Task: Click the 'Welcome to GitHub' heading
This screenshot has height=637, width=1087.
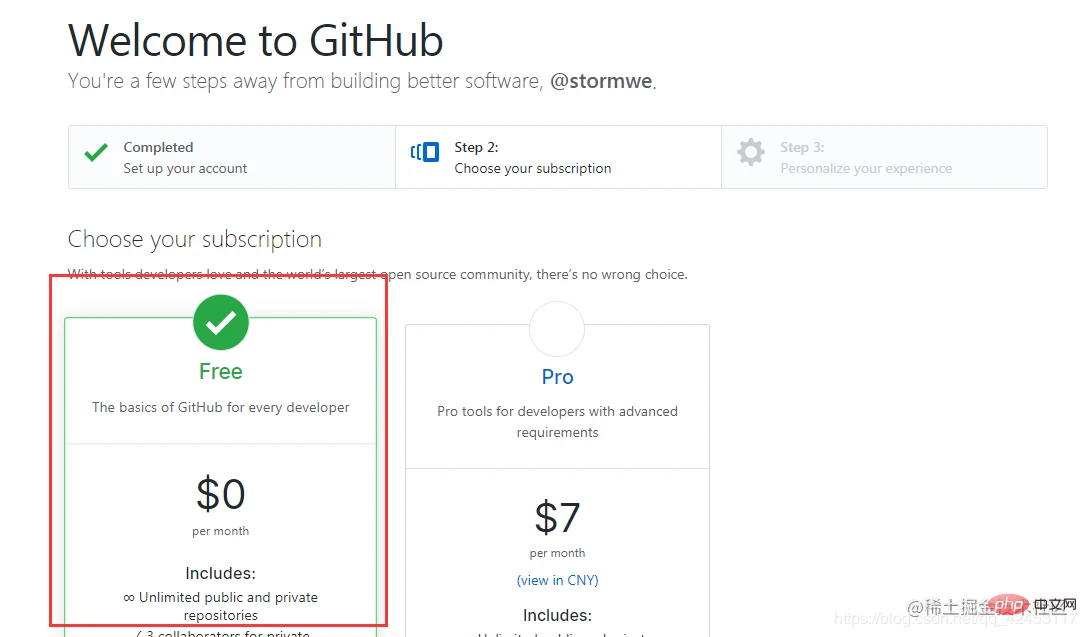Action: pos(256,41)
